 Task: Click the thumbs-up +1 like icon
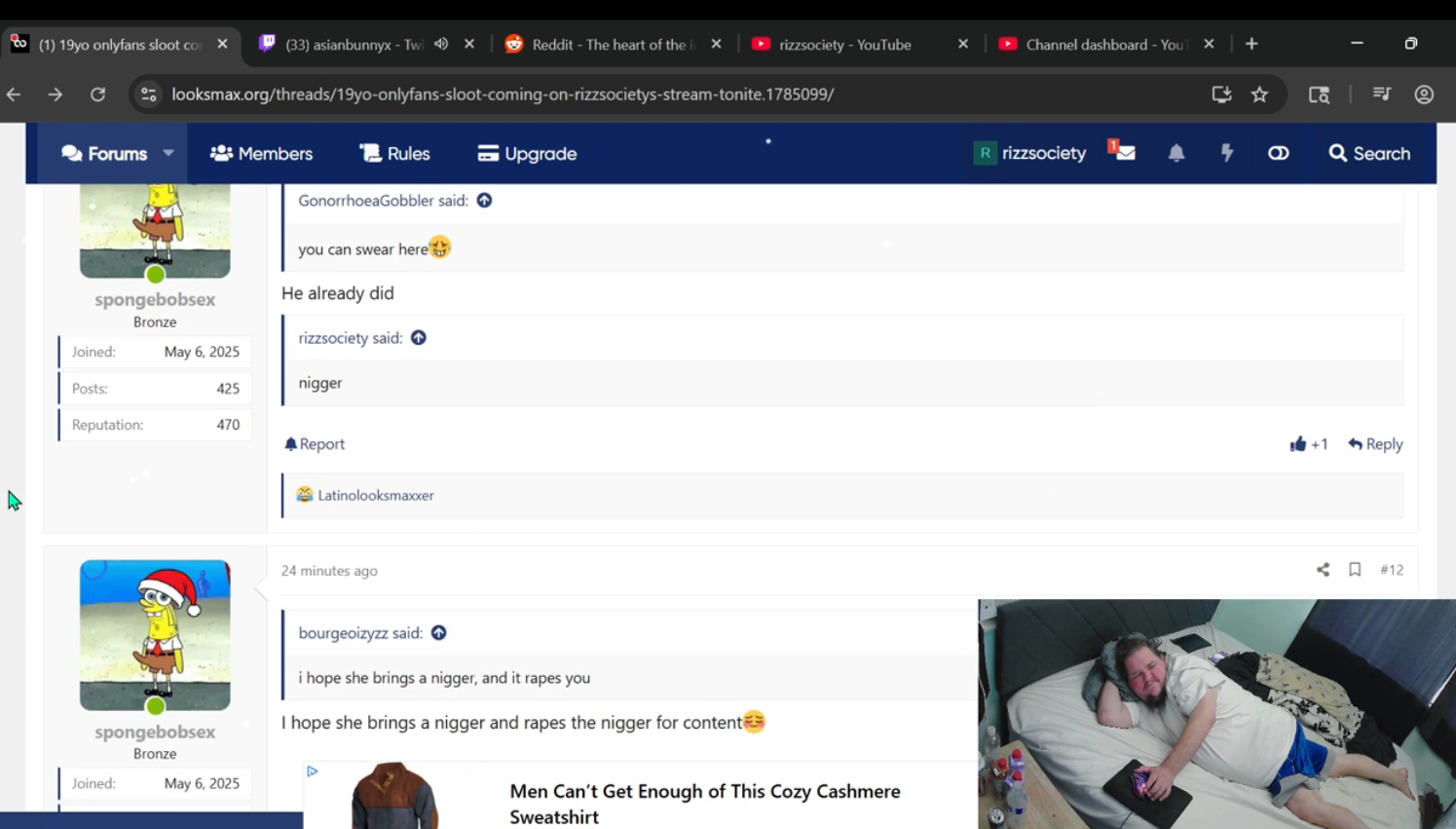point(1298,444)
